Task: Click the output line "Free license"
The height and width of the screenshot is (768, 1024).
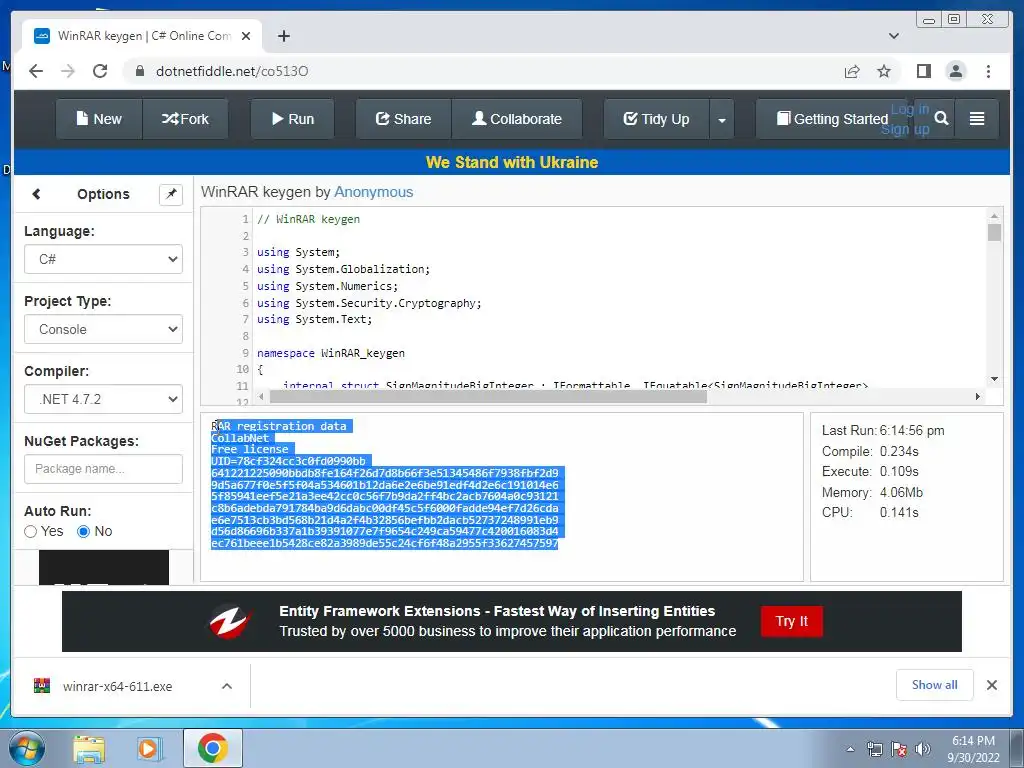Action: 249,450
